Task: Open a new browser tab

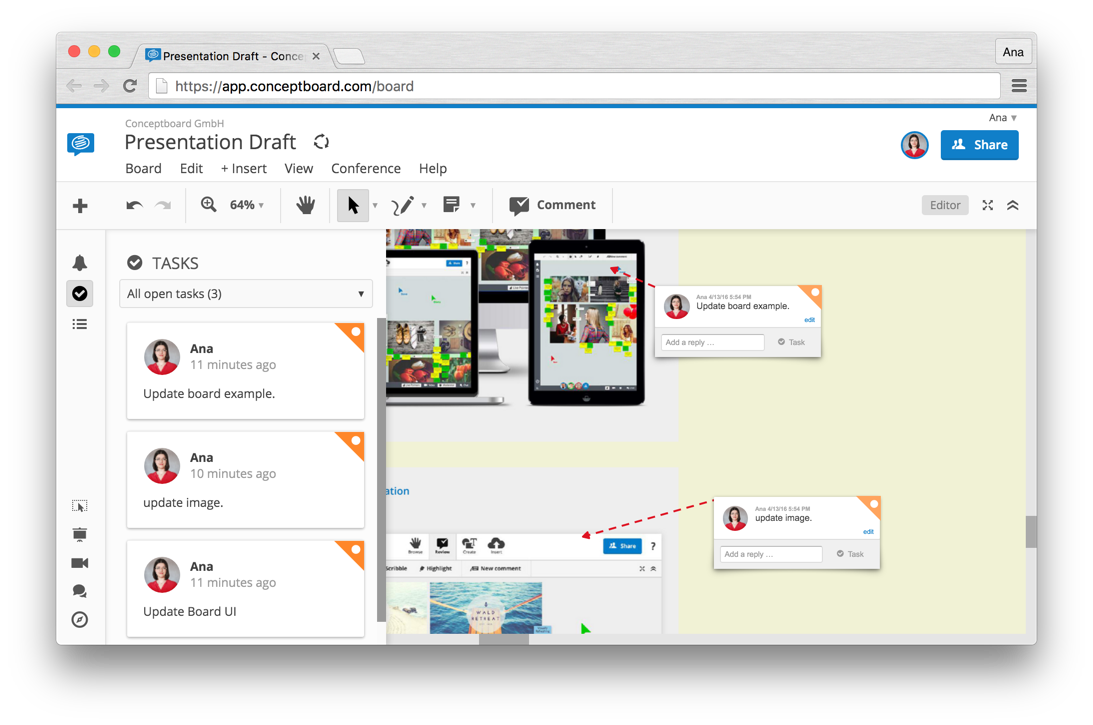Action: pyautogui.click(x=349, y=56)
